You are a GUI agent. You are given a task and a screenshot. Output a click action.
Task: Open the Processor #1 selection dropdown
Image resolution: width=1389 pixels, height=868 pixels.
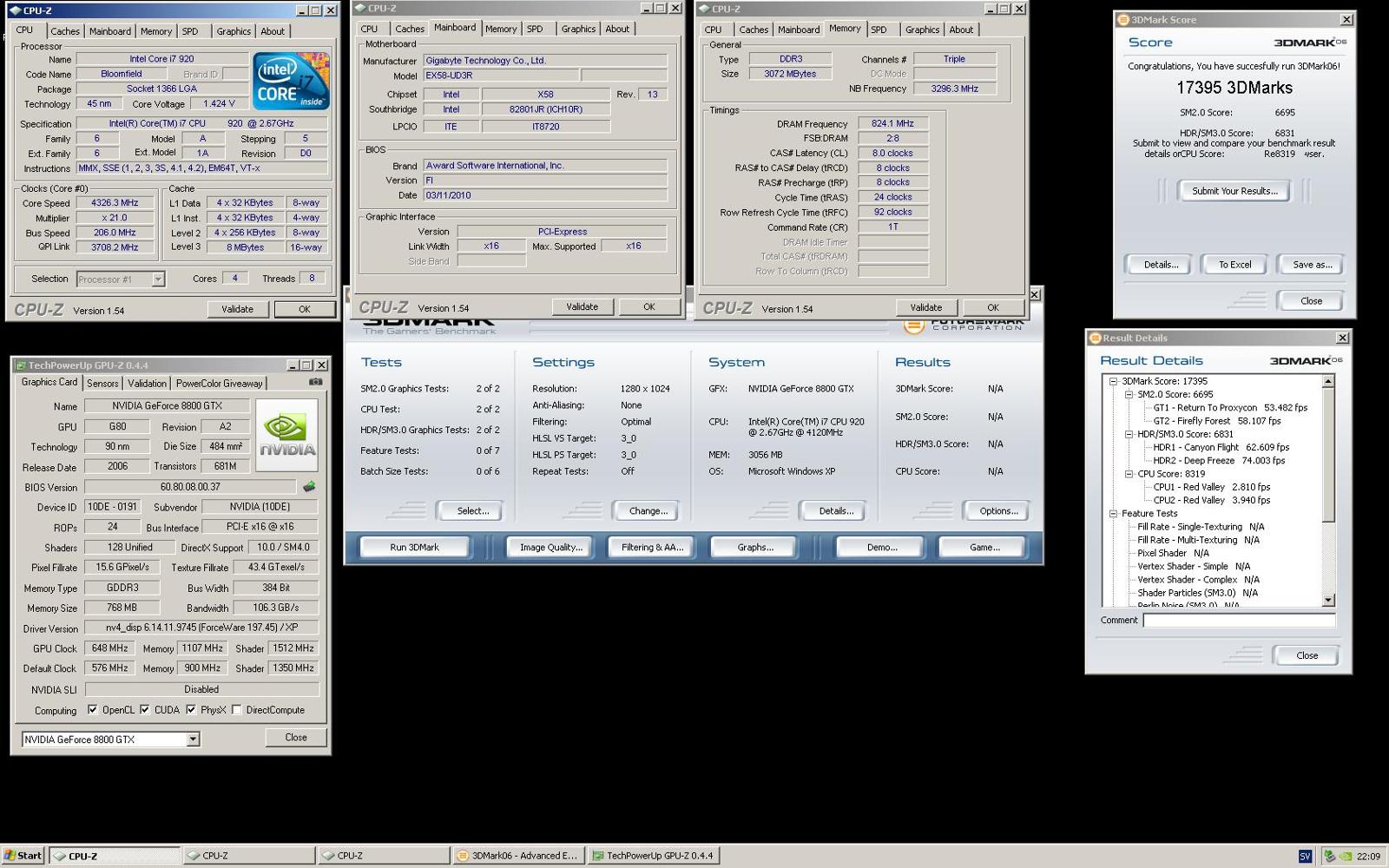tap(158, 279)
